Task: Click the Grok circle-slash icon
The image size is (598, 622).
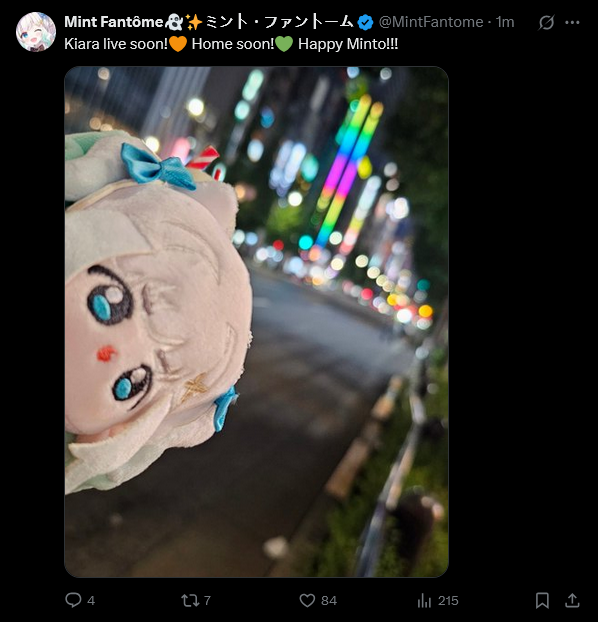Action: (546, 23)
